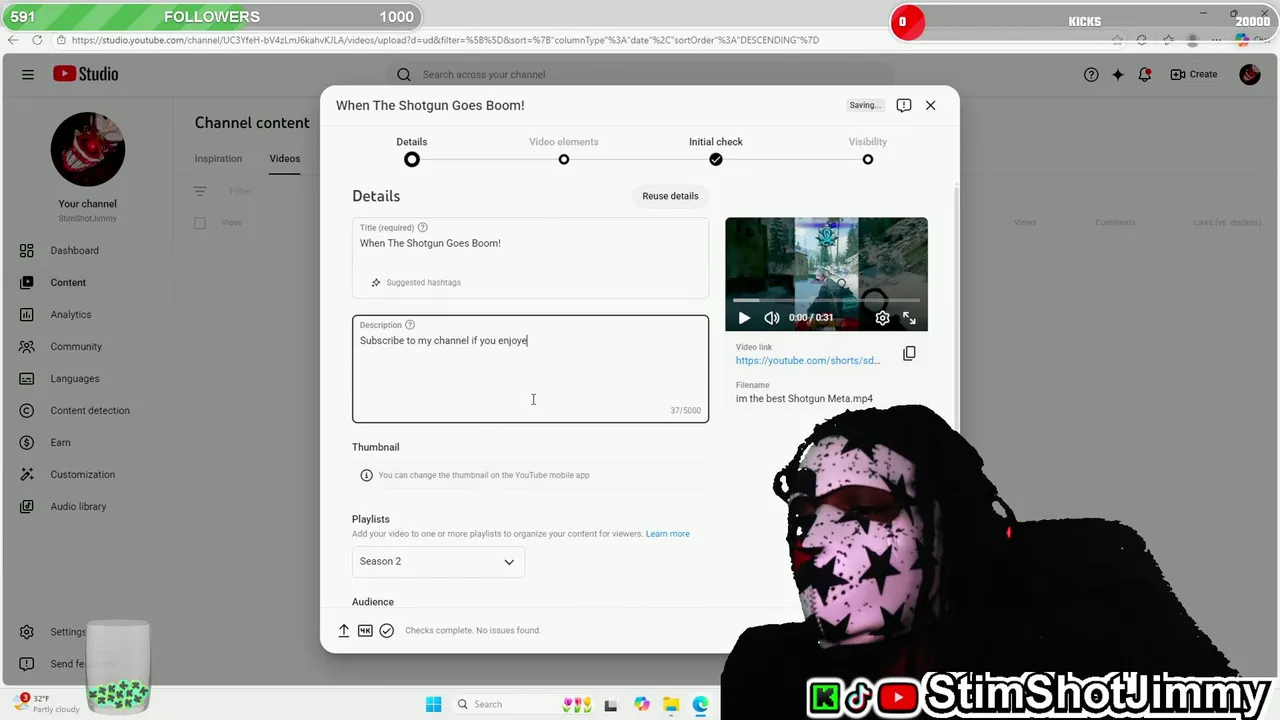The height and width of the screenshot is (720, 1280).
Task: Click Suggested hashtags under the title
Action: pyautogui.click(x=416, y=282)
